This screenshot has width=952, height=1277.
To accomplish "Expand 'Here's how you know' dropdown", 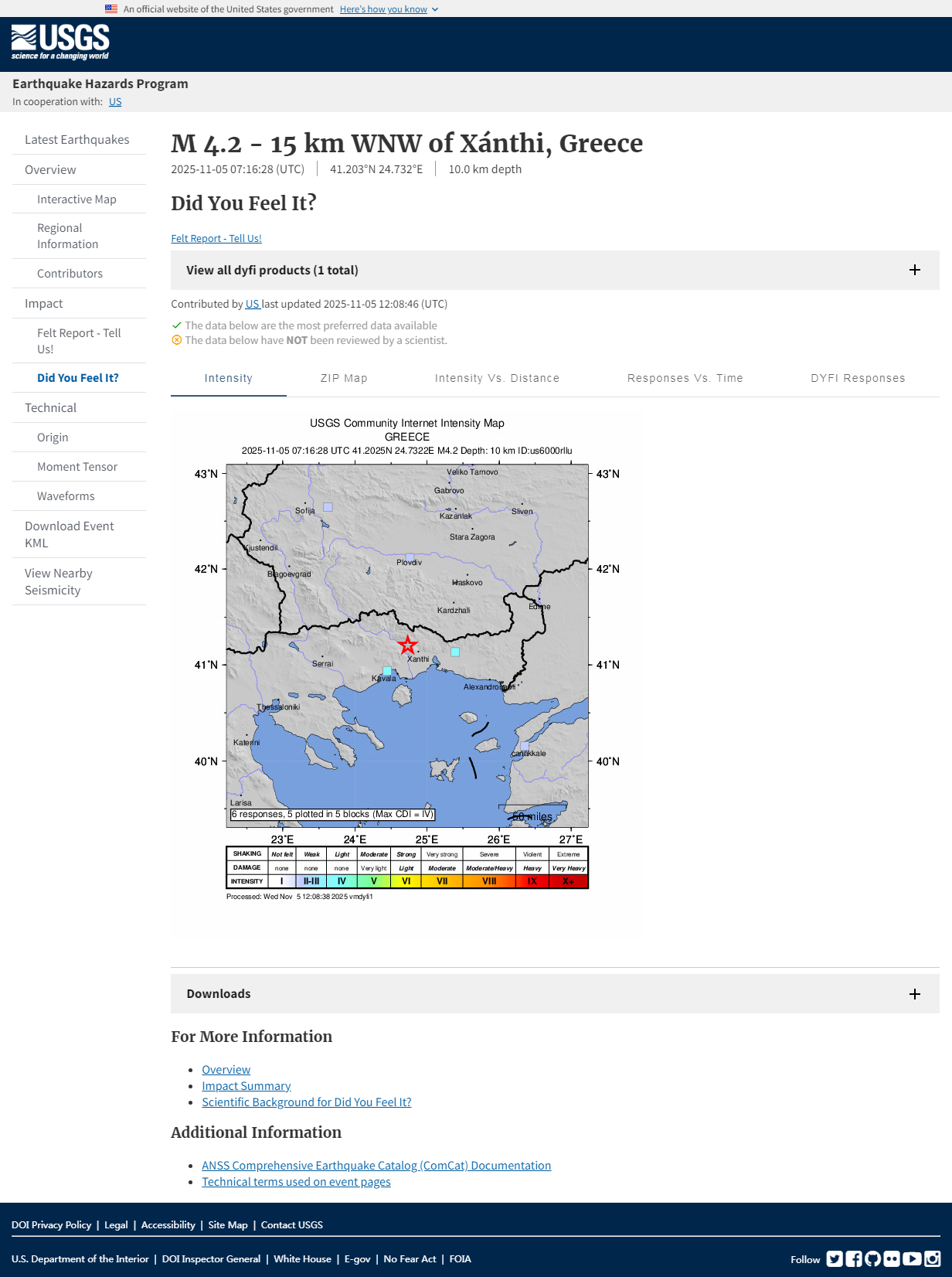I will pos(389,9).
